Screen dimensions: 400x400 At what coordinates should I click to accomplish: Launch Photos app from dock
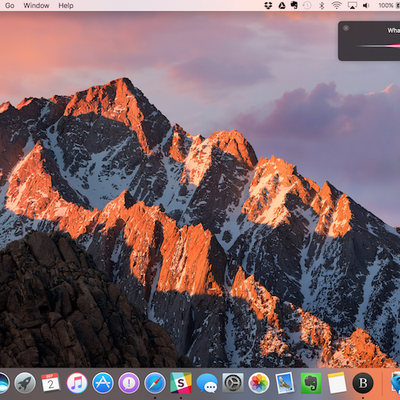point(259,383)
